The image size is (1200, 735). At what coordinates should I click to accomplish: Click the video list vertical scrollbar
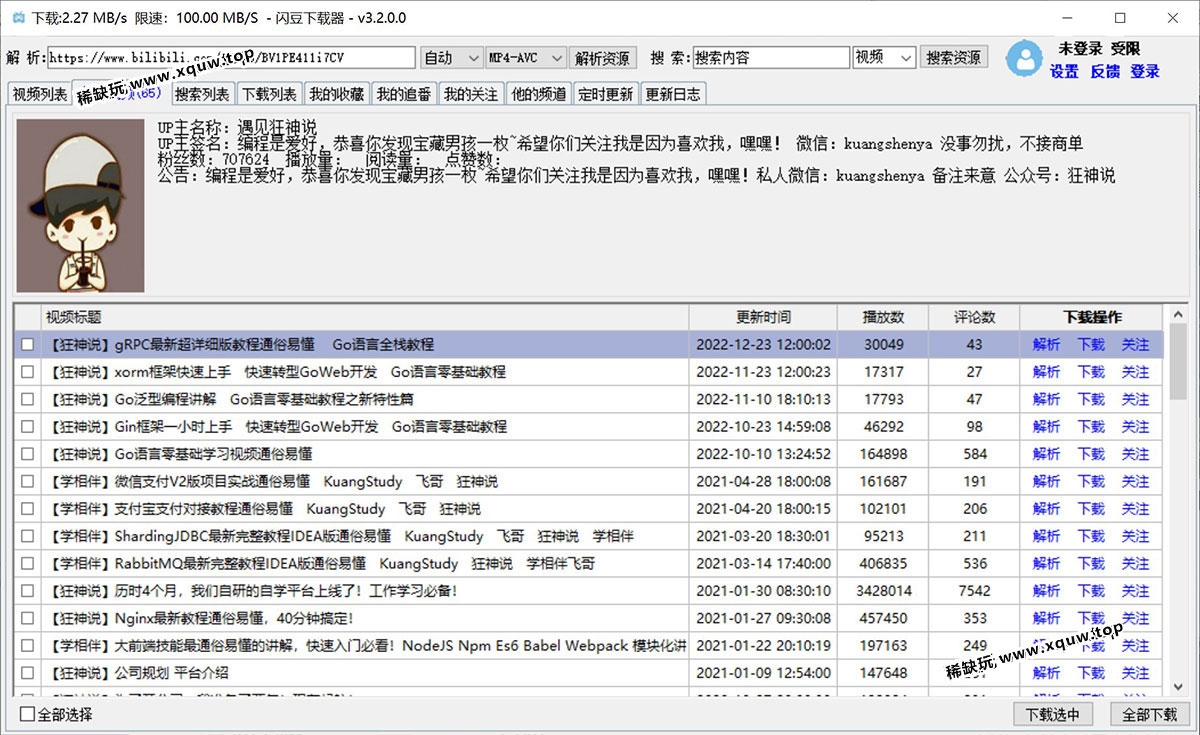tap(1177, 500)
